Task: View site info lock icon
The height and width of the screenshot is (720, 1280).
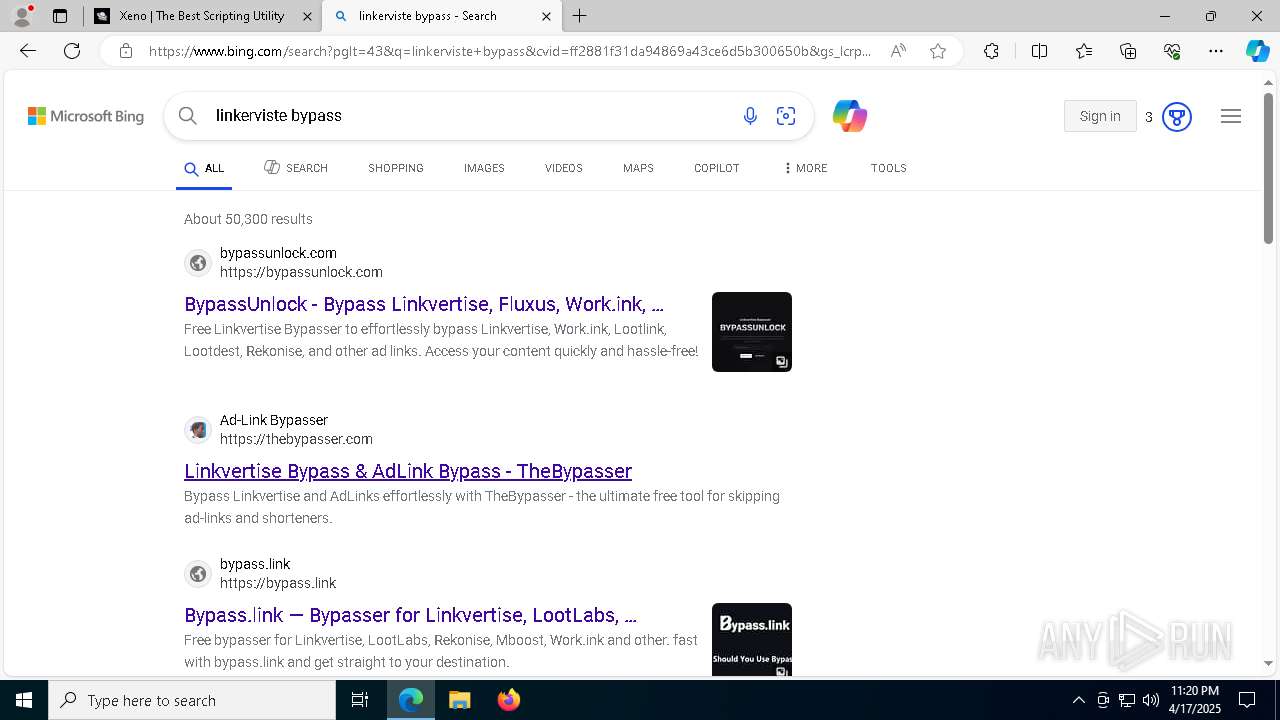Action: 126,51
